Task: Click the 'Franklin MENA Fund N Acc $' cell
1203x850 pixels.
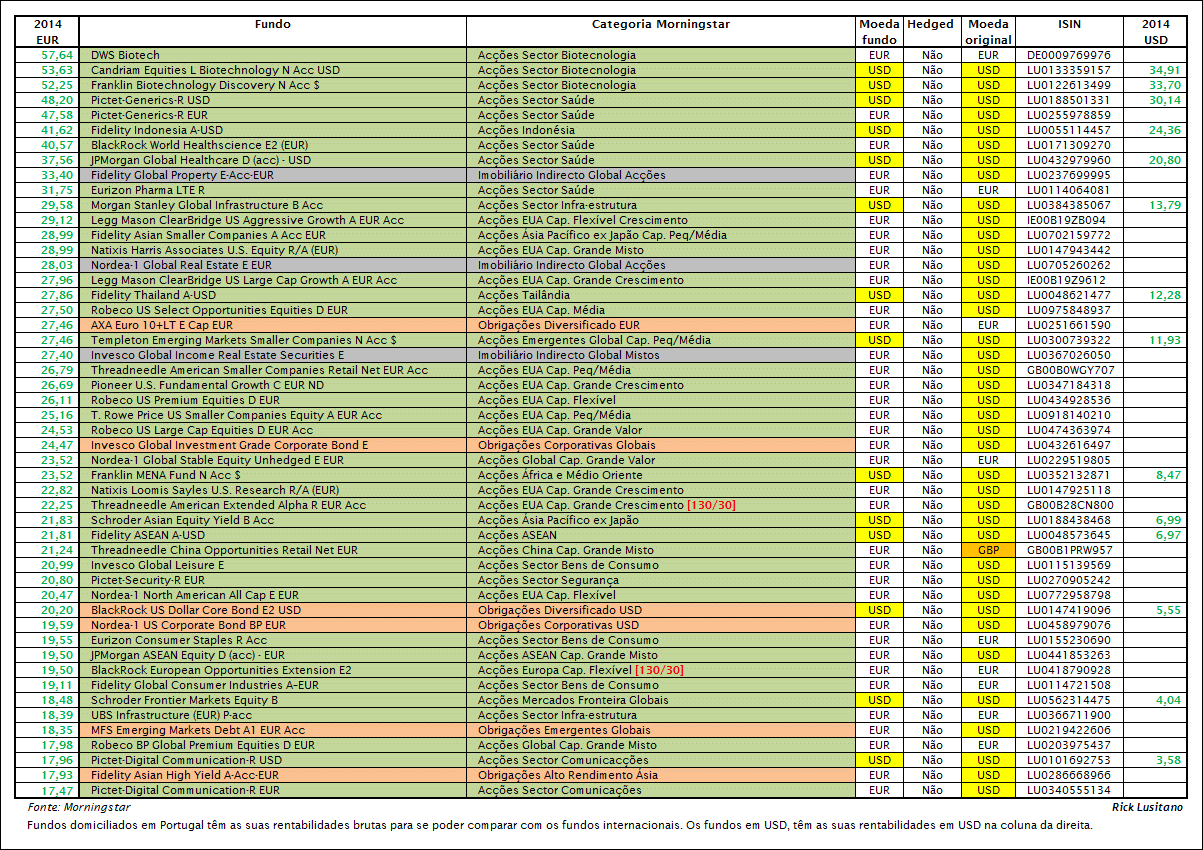Action: click(273, 475)
